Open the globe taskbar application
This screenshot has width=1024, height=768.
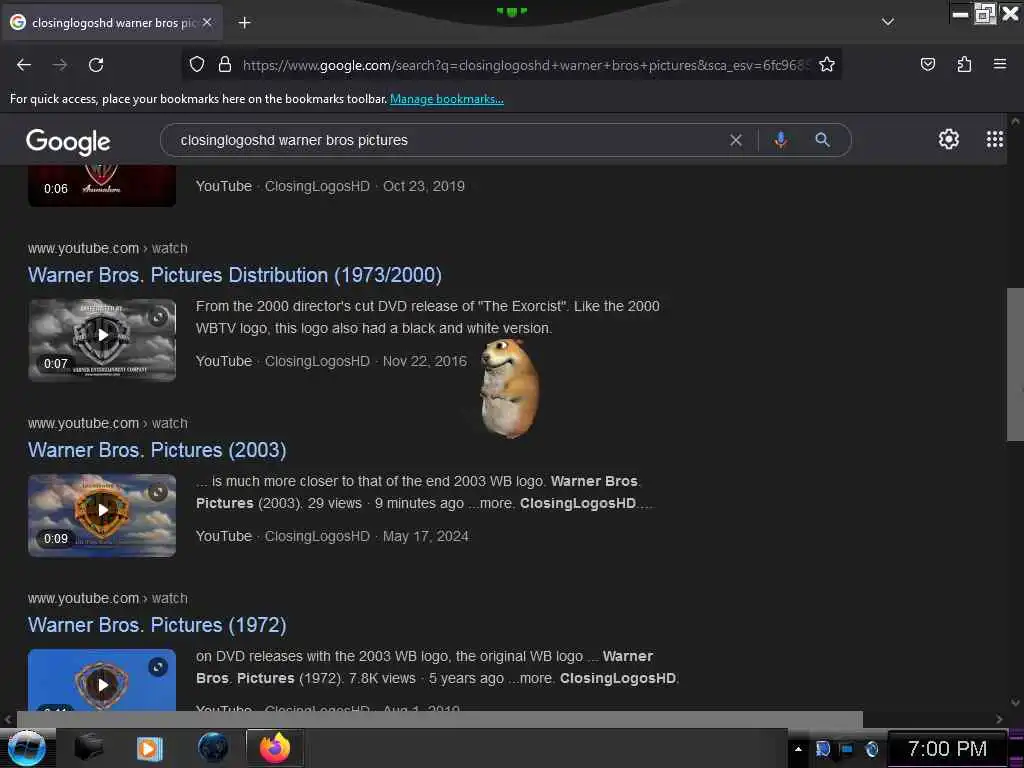coord(213,748)
